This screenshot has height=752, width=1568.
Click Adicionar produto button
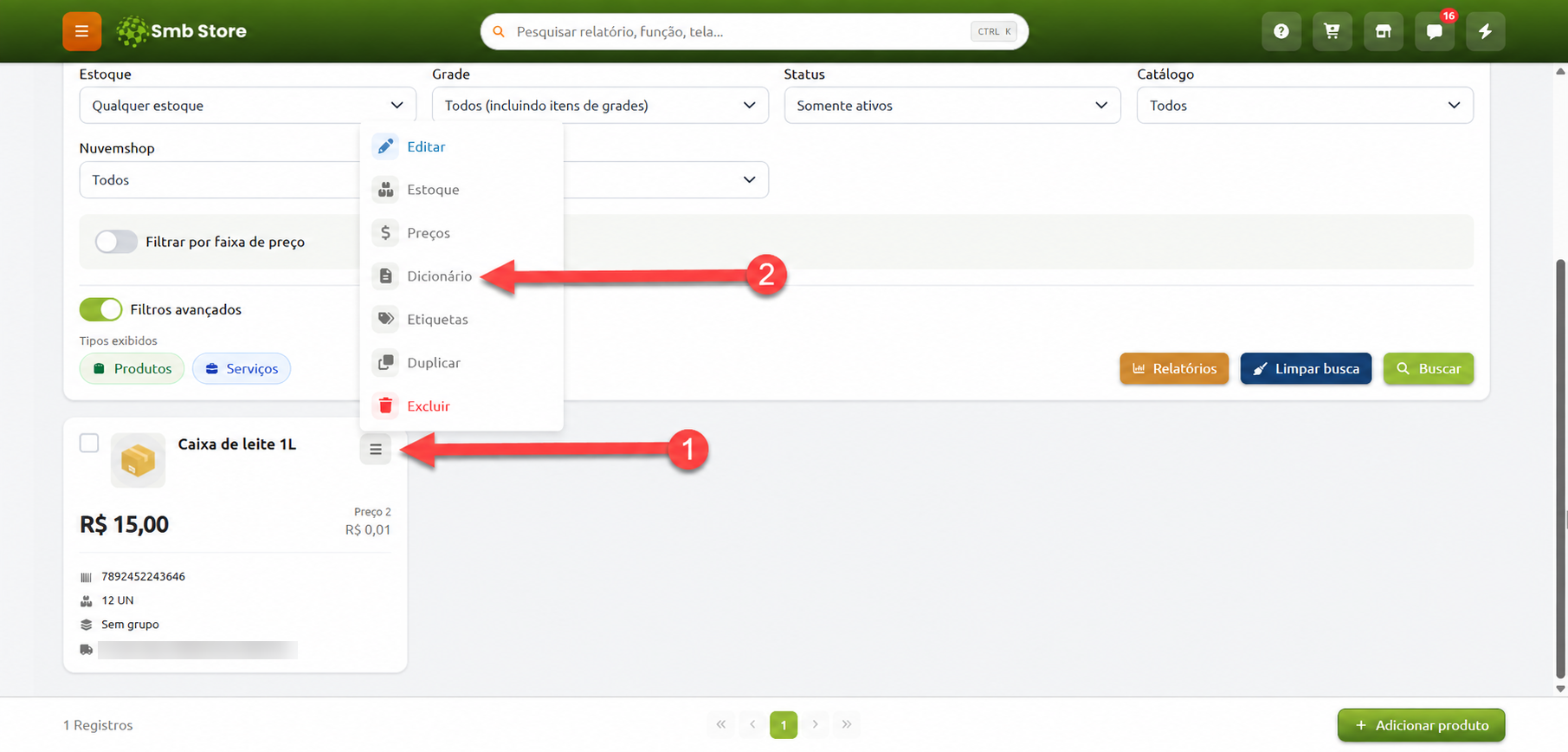coord(1421,725)
